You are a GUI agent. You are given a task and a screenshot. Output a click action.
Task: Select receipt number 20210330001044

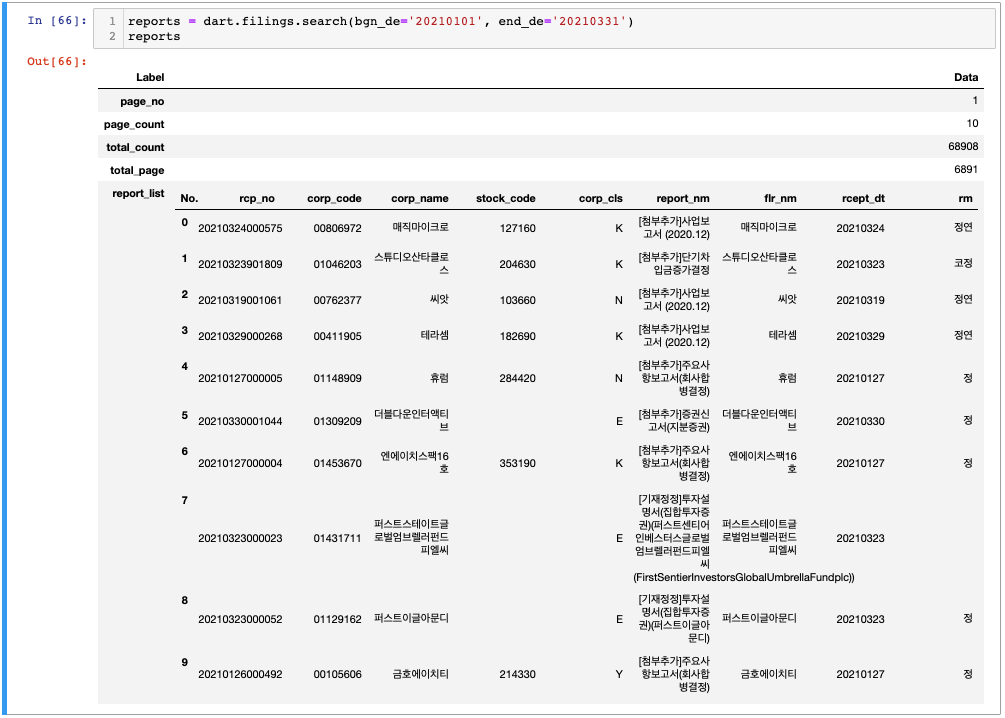240,421
